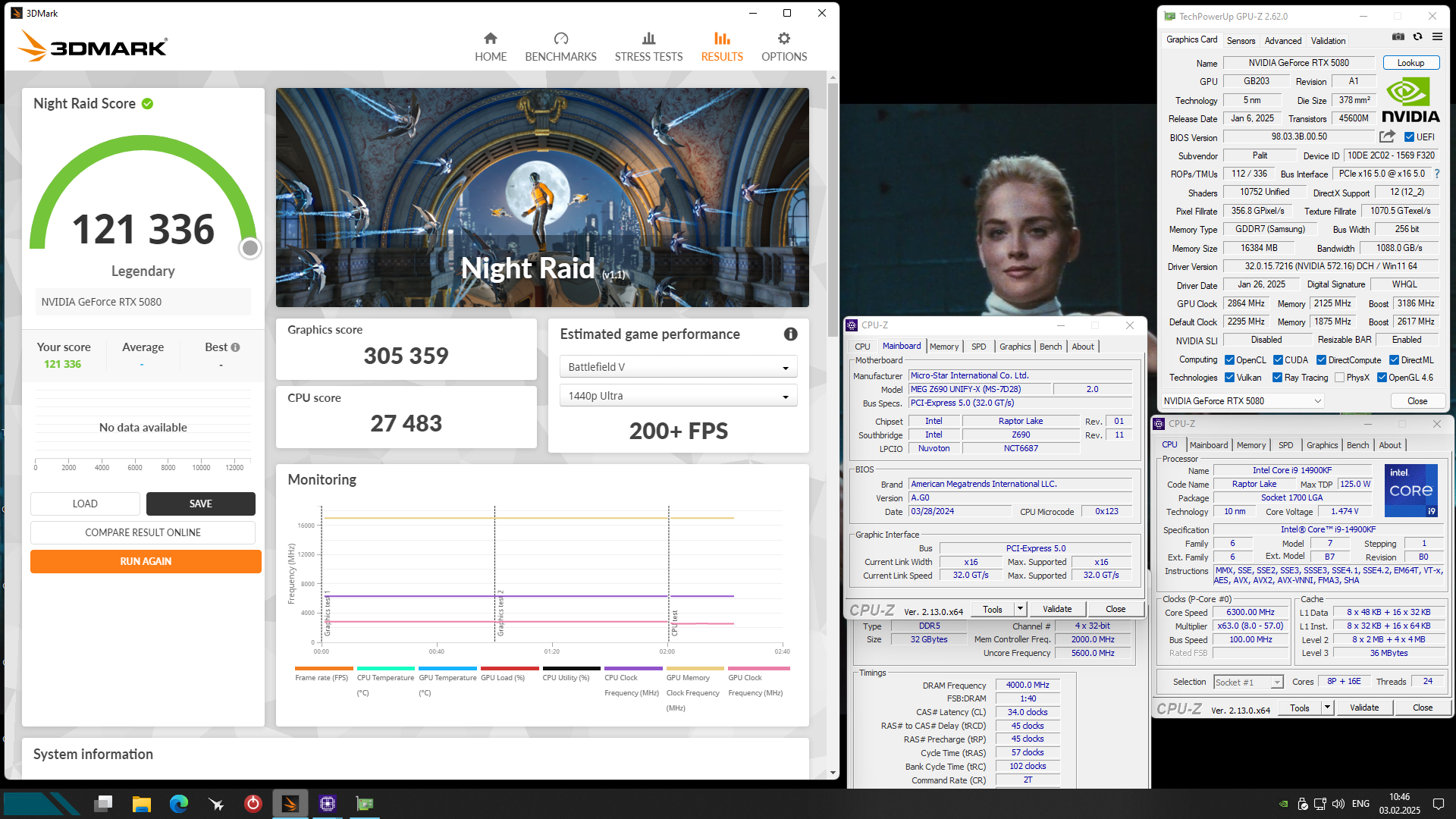Open volume control in system tray

(1338, 804)
